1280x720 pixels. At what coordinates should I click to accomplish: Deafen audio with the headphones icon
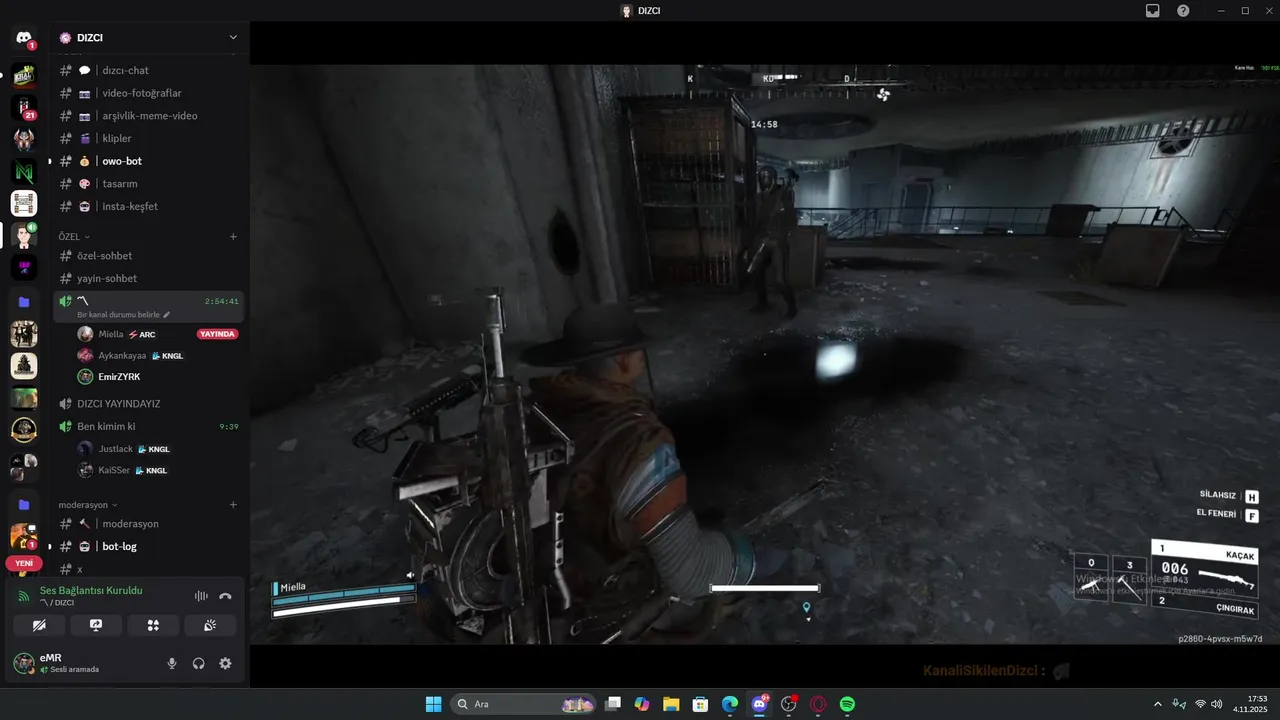[199, 663]
